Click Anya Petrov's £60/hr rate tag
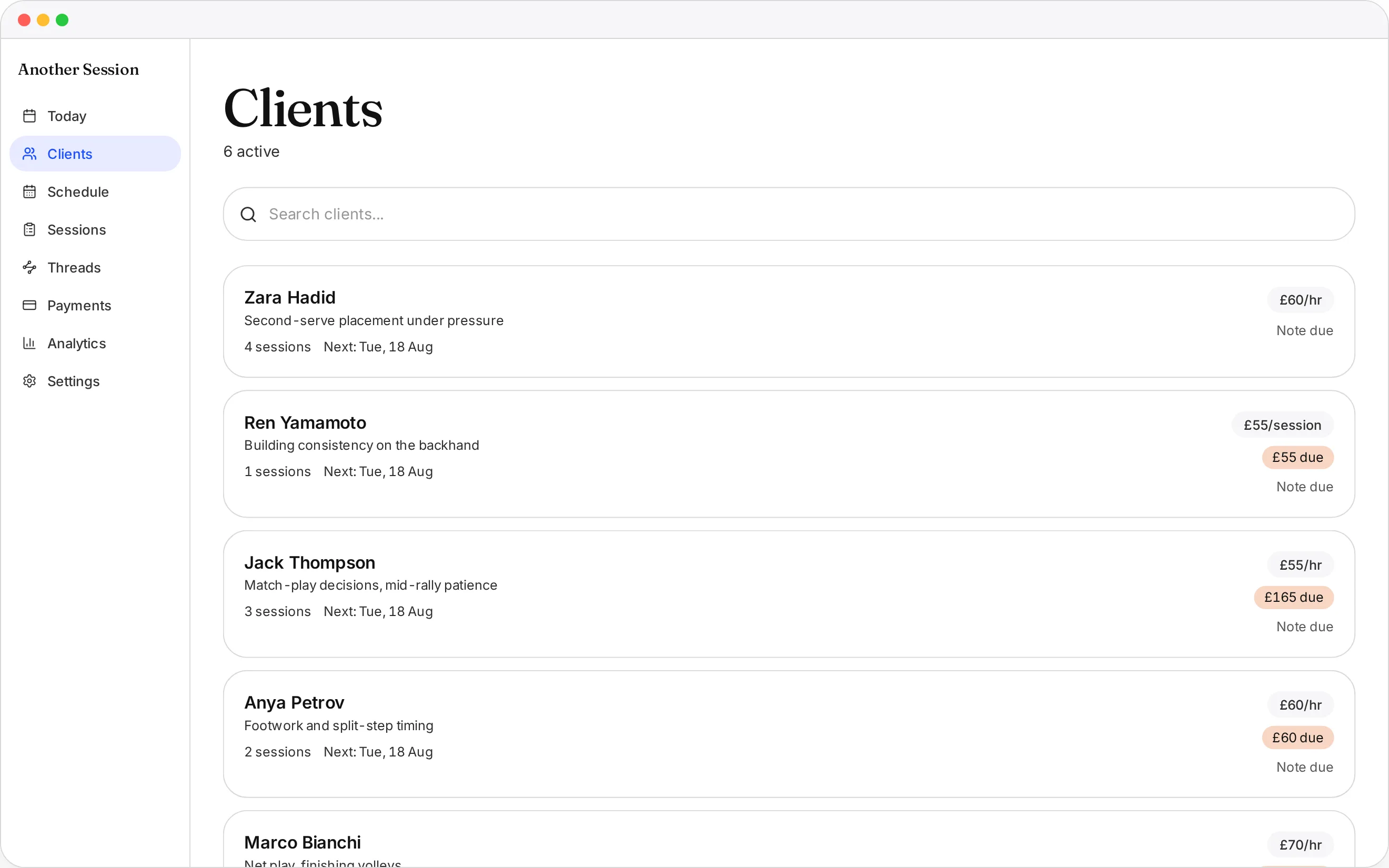This screenshot has width=1389, height=868. (1300, 705)
